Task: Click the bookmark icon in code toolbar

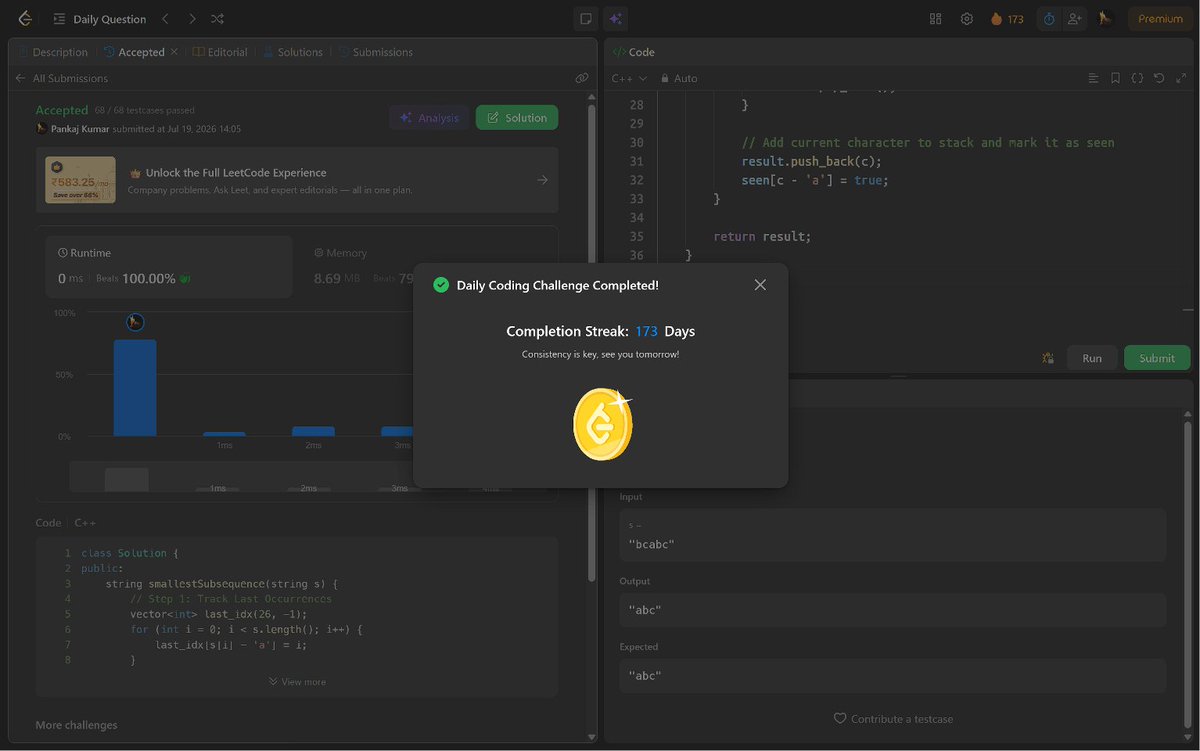Action: pyautogui.click(x=1115, y=78)
